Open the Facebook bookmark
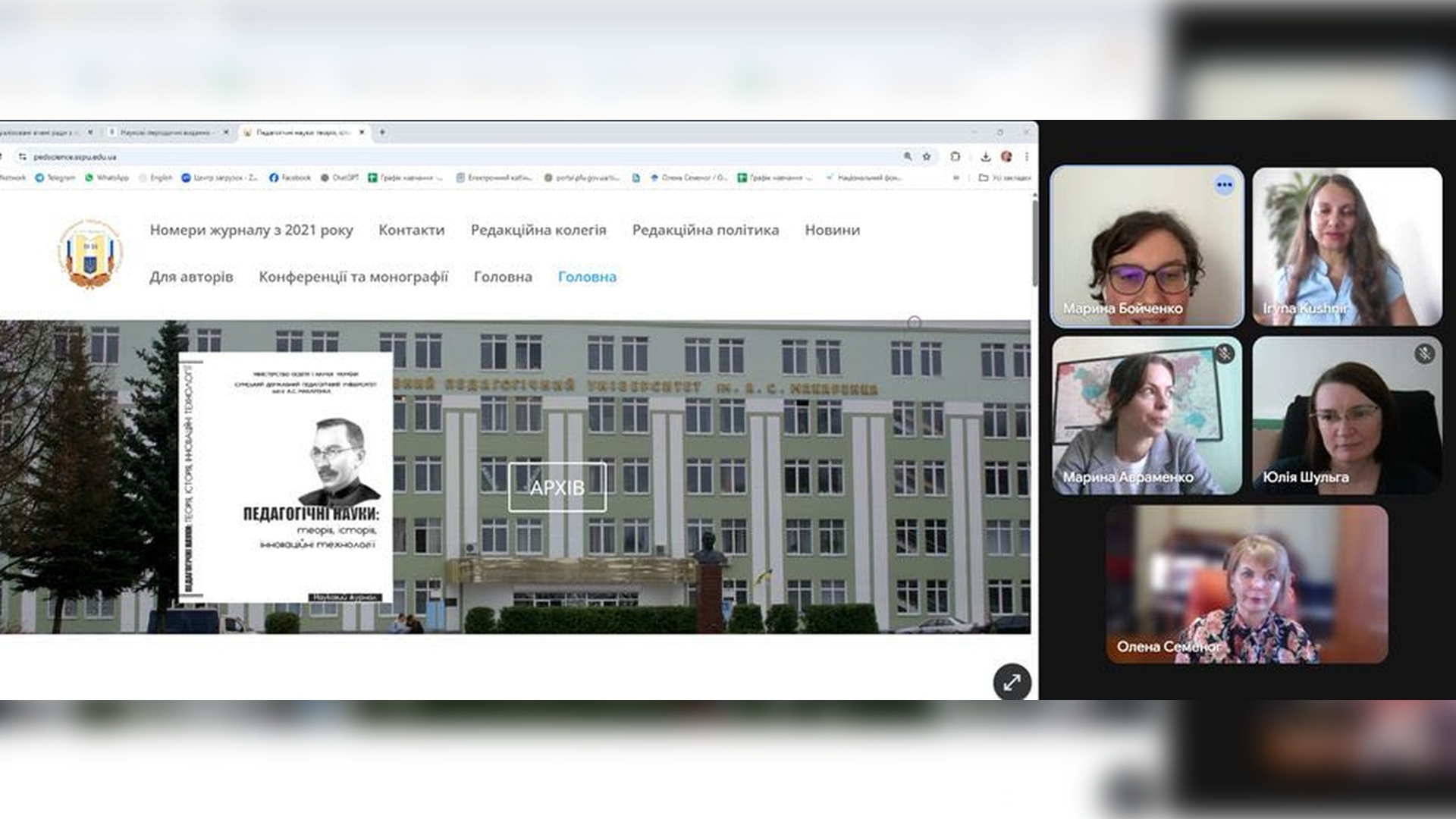Screen dimensions: 1456x819 tap(290, 177)
